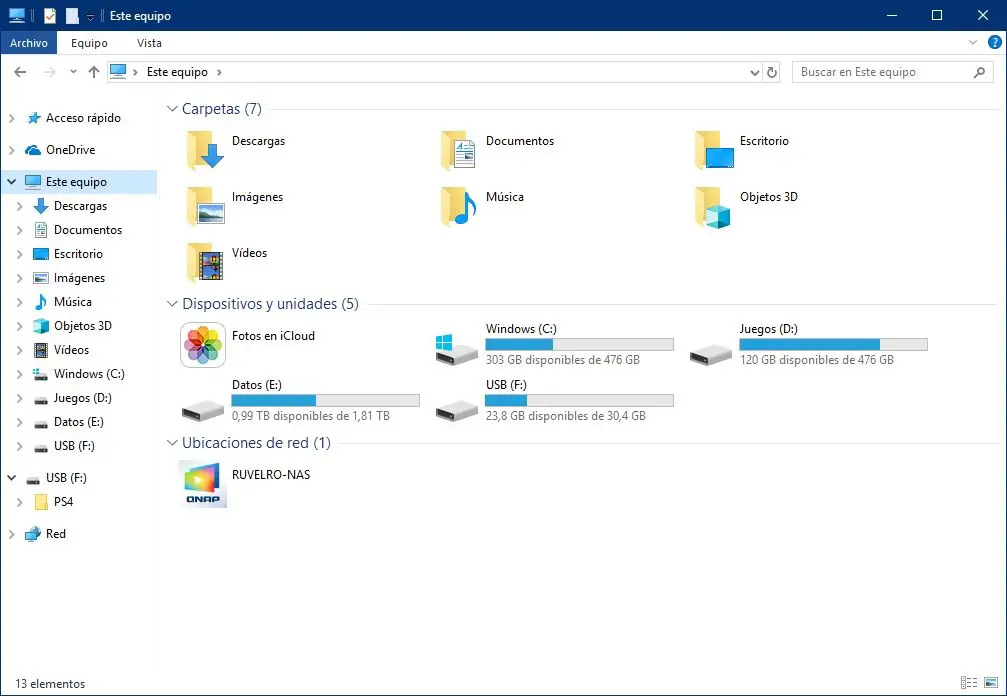Select the Windows (C:) drive icon

pos(457,350)
